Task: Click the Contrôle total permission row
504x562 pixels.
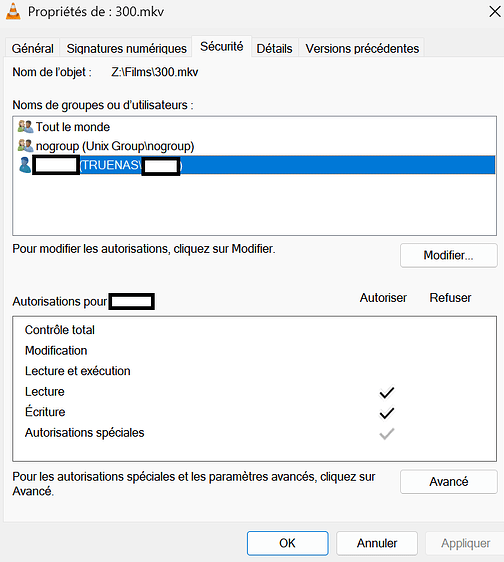Action: click(255, 330)
